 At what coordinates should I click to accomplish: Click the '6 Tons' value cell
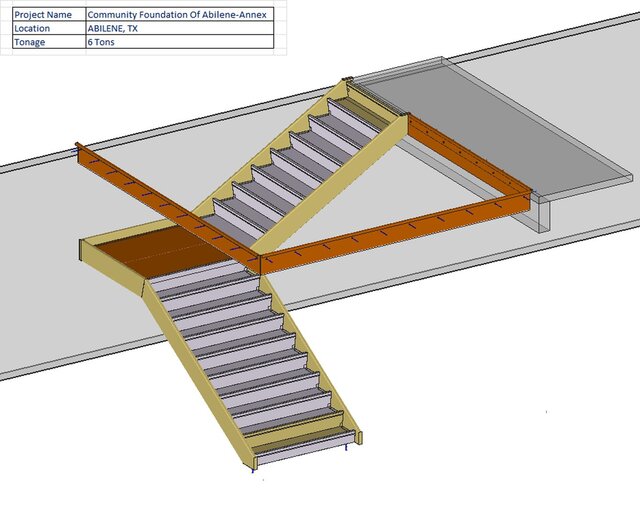pos(180,42)
